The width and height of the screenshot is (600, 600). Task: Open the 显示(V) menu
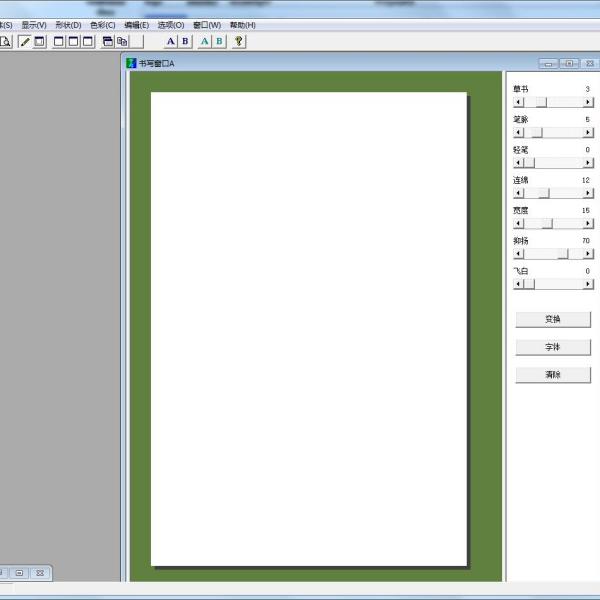coord(34,25)
